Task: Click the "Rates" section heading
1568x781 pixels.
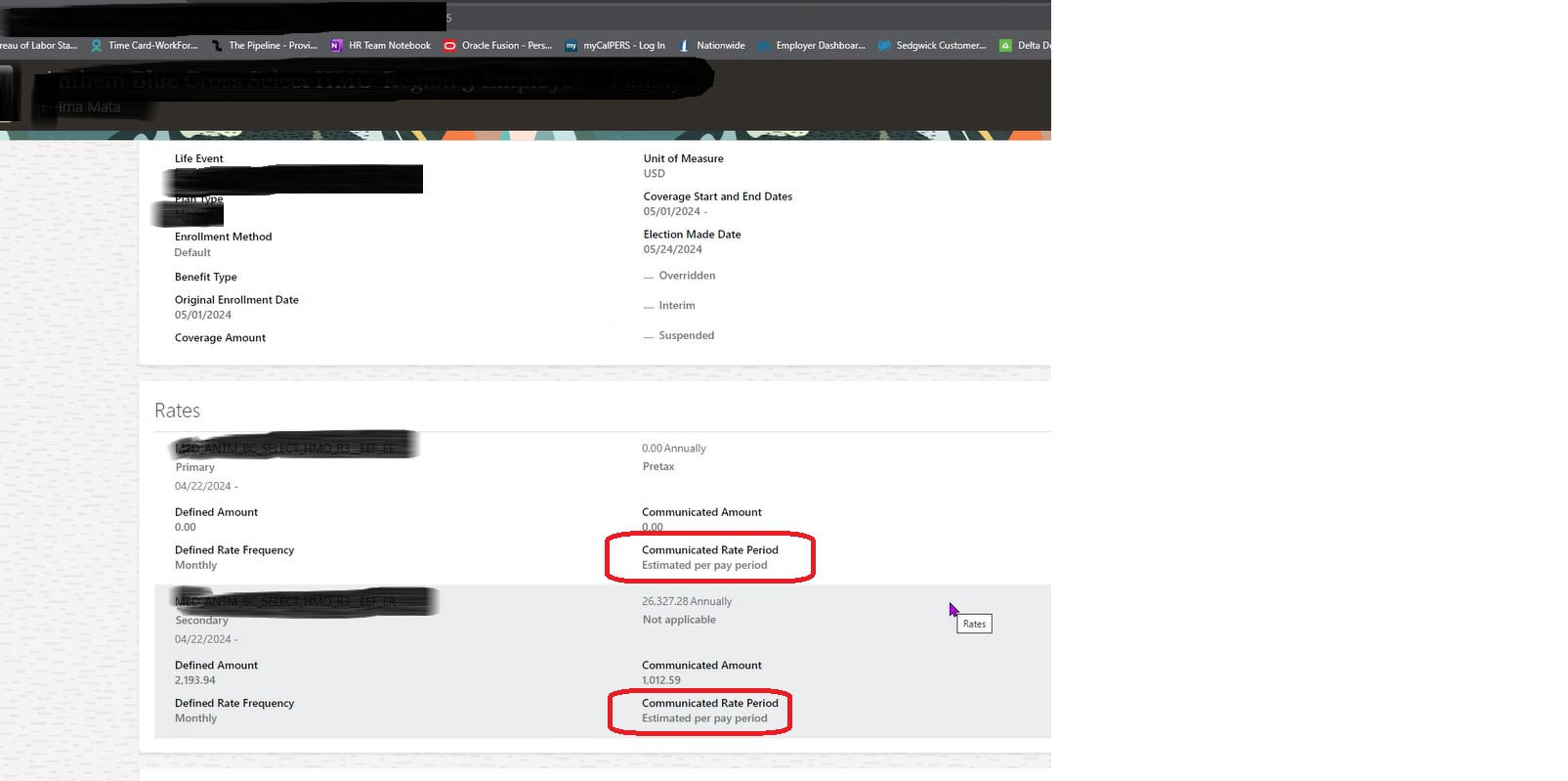Action: click(x=177, y=411)
